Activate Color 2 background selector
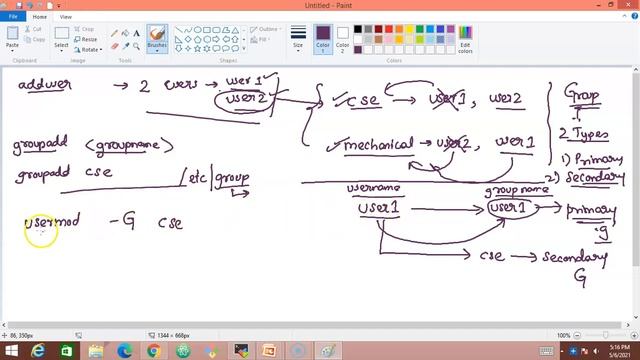This screenshot has width=640, height=360. coord(342,39)
